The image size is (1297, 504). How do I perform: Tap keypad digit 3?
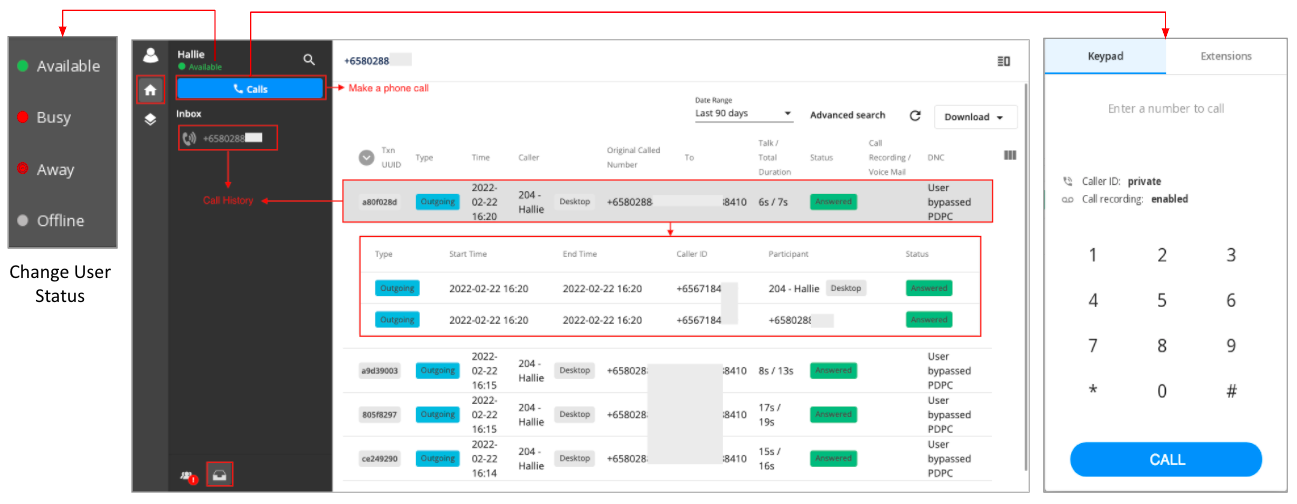(1231, 255)
